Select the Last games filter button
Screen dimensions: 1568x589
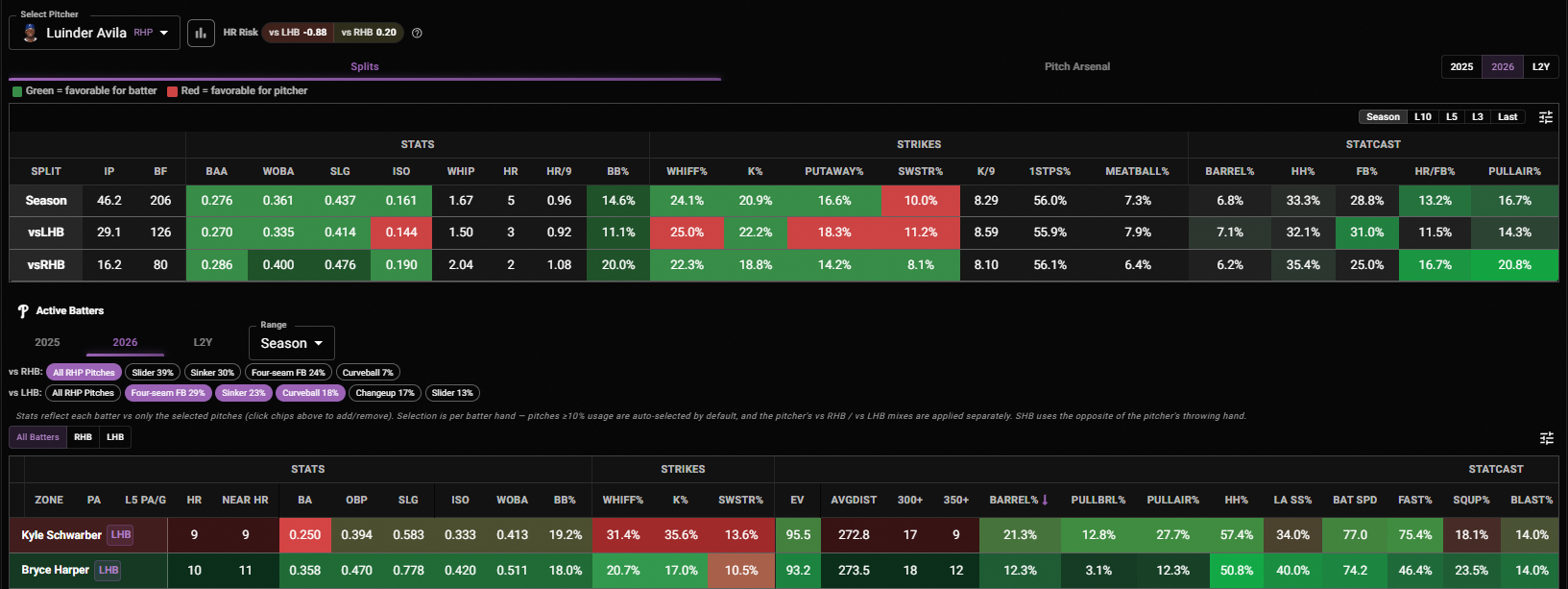click(1508, 117)
